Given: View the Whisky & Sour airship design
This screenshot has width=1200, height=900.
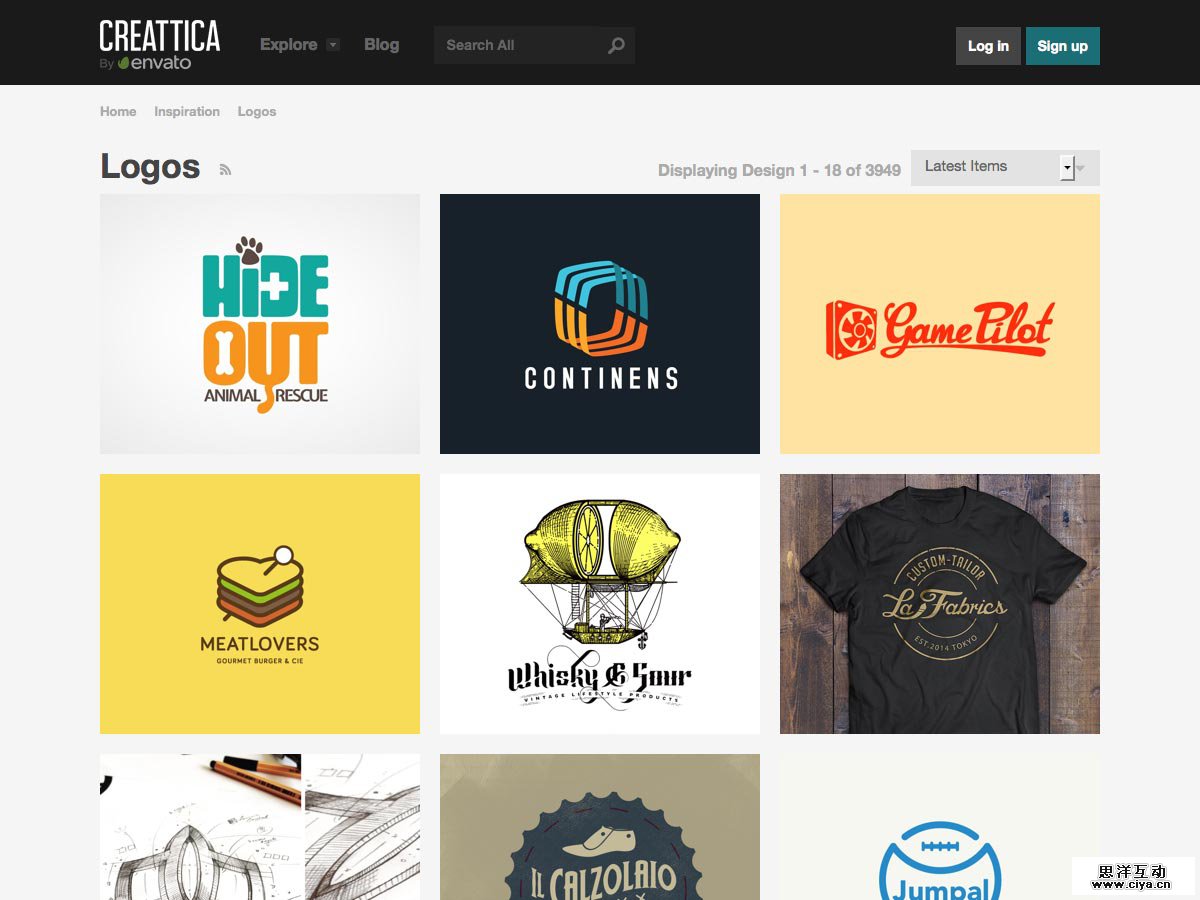Looking at the screenshot, I should [599, 603].
